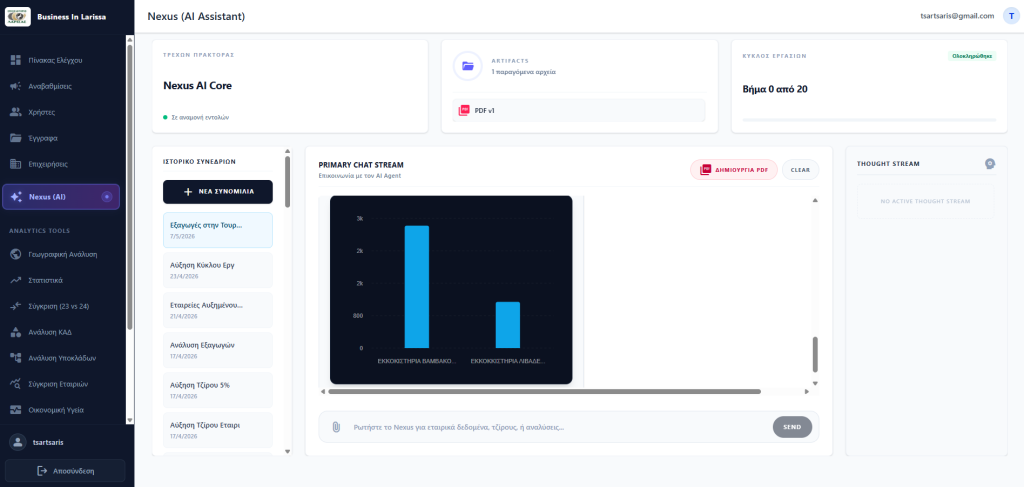Click the Nexus (AI Assistant) page title
This screenshot has height=487, width=1024.
click(197, 16)
